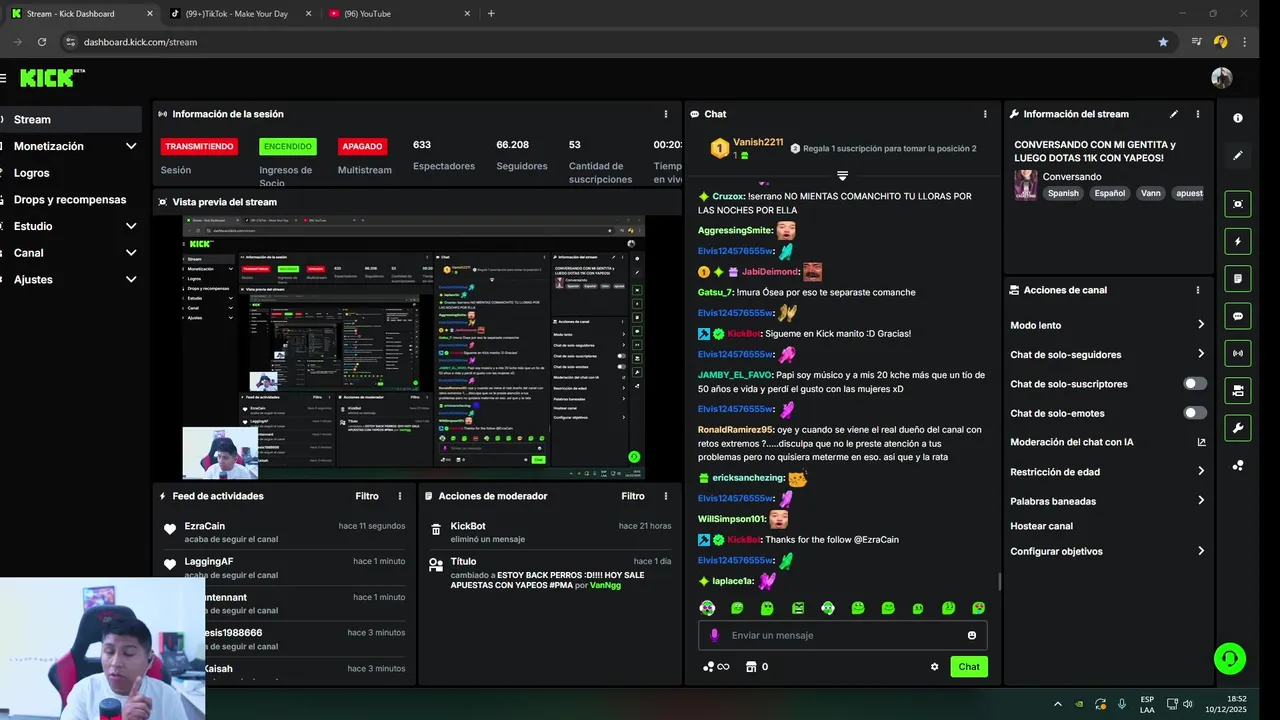
Task: Edit stream info with the pencil icon
Action: click(1174, 114)
